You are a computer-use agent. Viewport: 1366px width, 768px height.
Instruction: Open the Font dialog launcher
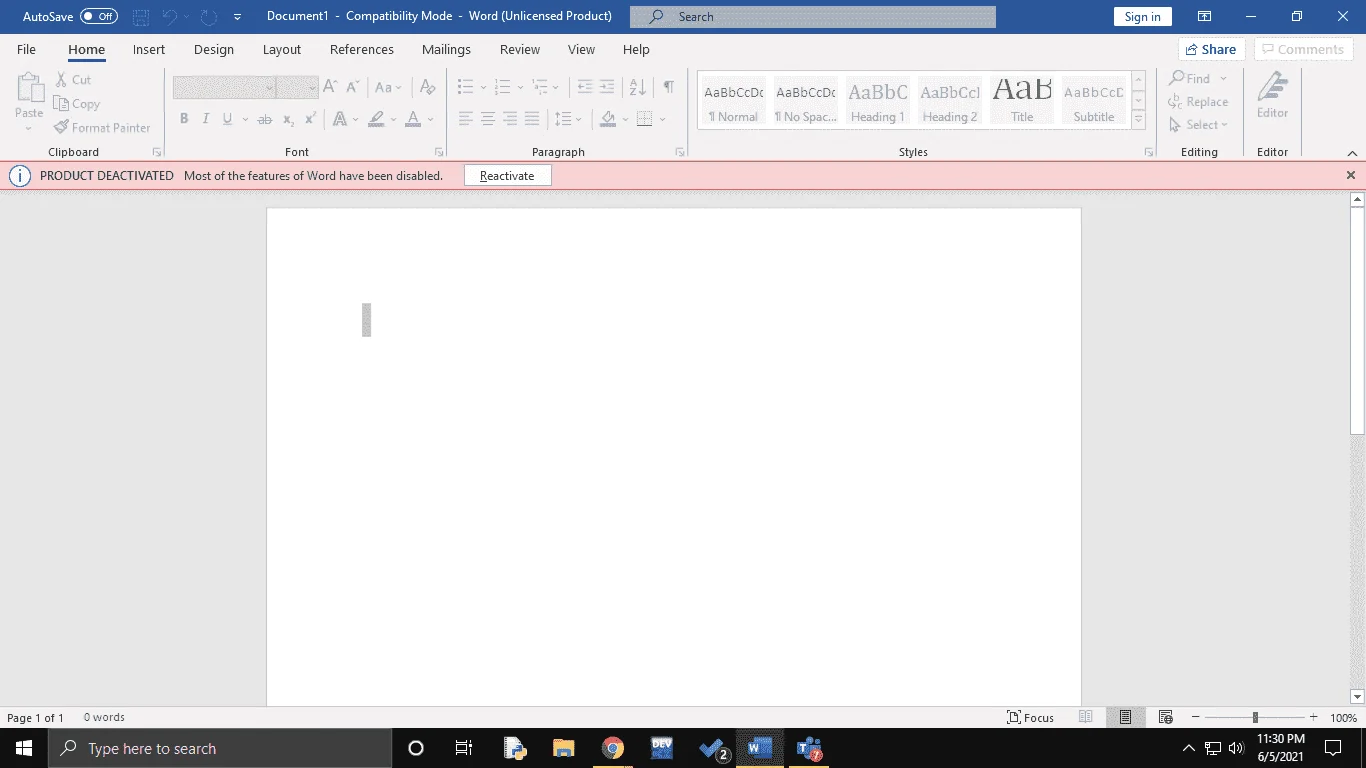click(x=439, y=152)
